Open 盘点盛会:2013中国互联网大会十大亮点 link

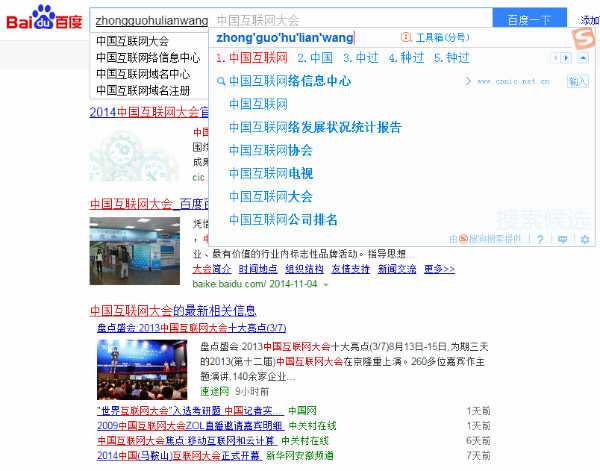[x=192, y=328]
